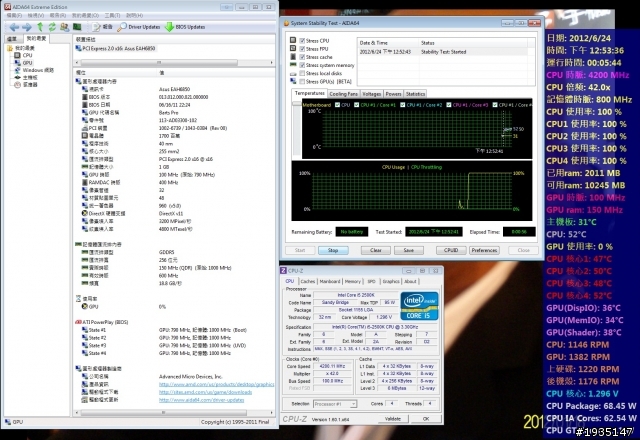Uncheck the Stress cache checkbox
Image resolution: width=640 pixels, height=440 pixels.
tap(302, 57)
